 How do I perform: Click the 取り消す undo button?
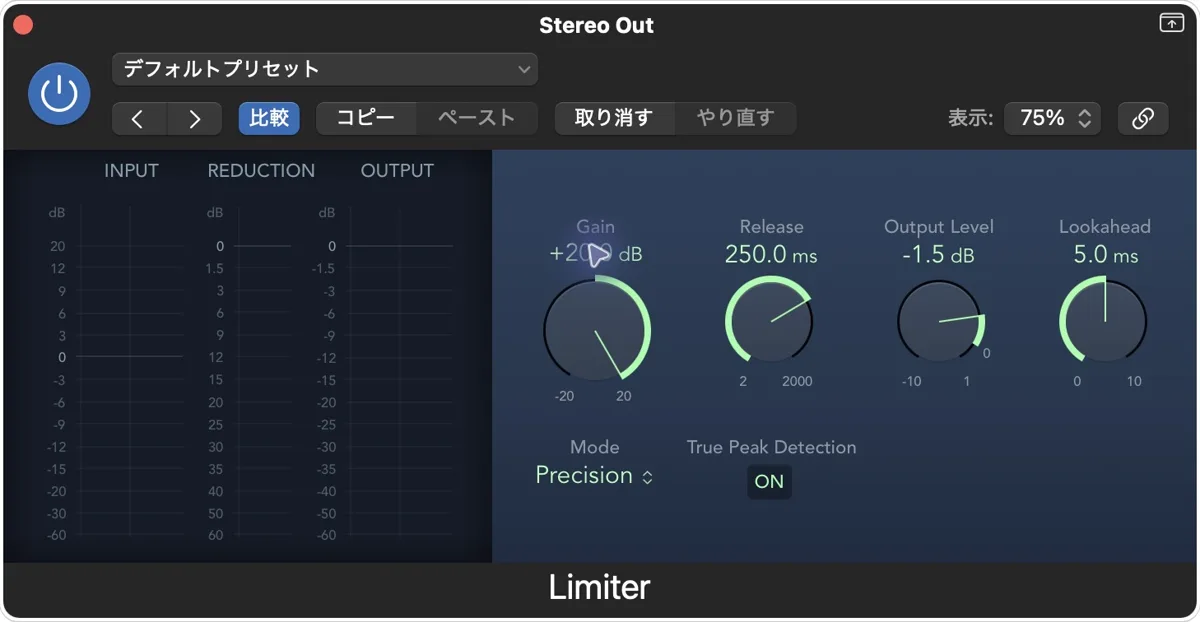[614, 118]
